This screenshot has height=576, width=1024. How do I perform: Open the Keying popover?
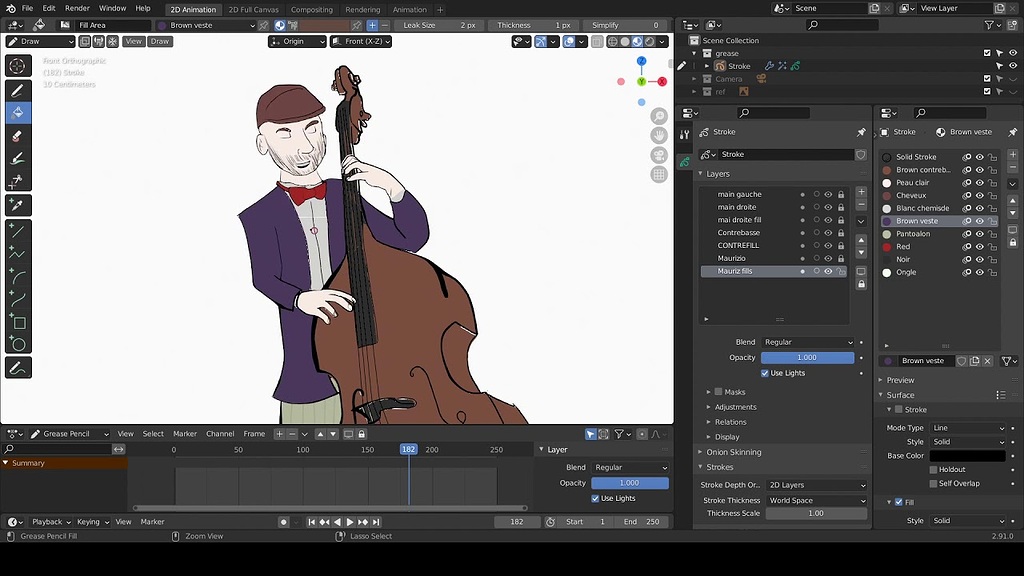92,522
